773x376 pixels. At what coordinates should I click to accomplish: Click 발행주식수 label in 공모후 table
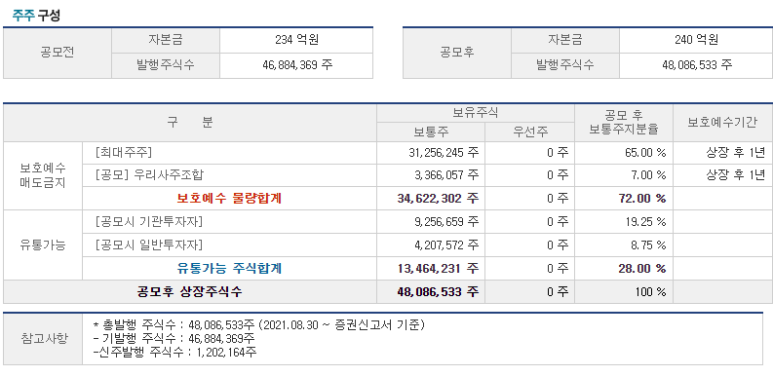tap(565, 65)
